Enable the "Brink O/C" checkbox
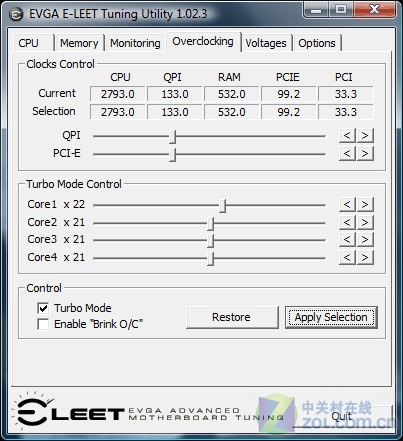403x441 pixels. (43, 324)
